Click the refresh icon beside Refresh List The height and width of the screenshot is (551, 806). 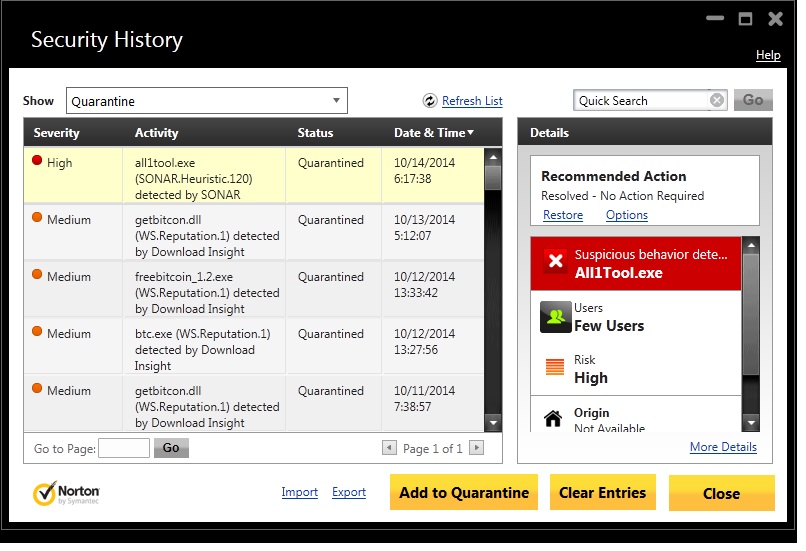coord(430,101)
